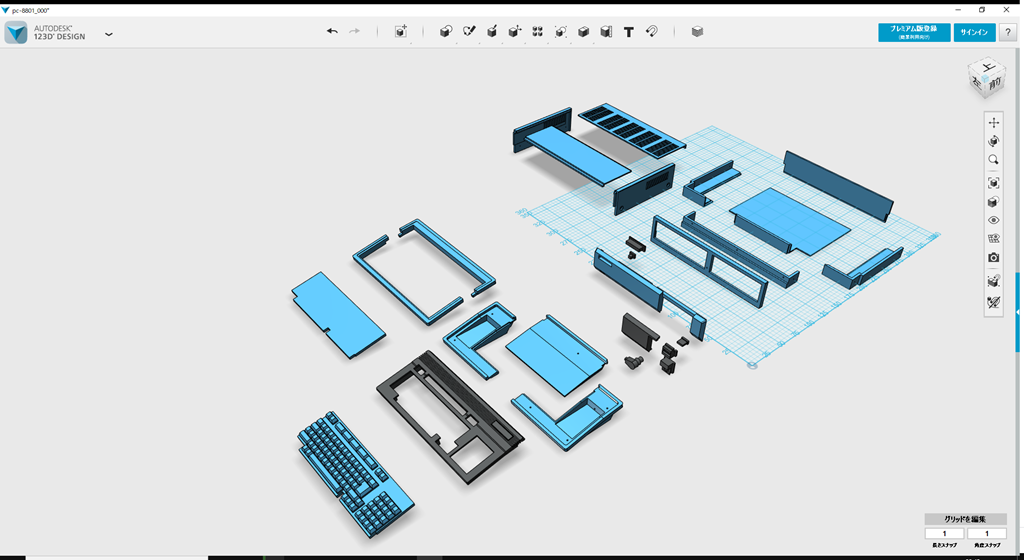Click the Zoom magnifier in navigation bar
1024x560 pixels.
tap(993, 160)
